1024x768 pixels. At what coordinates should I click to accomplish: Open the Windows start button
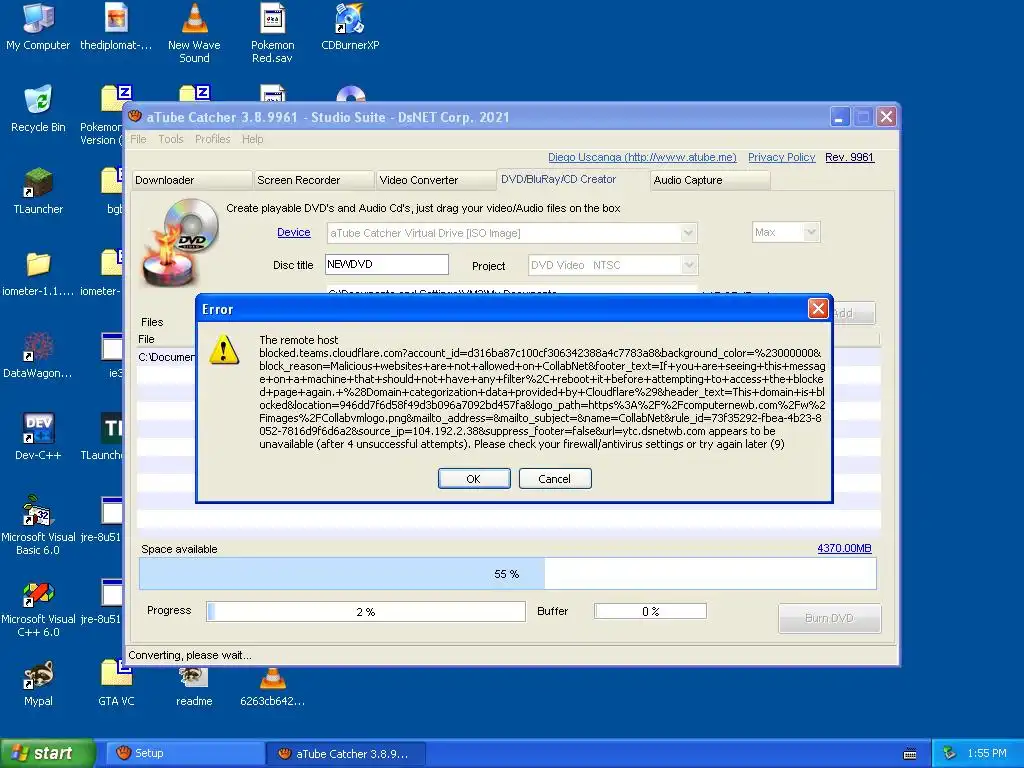pyautogui.click(x=47, y=753)
